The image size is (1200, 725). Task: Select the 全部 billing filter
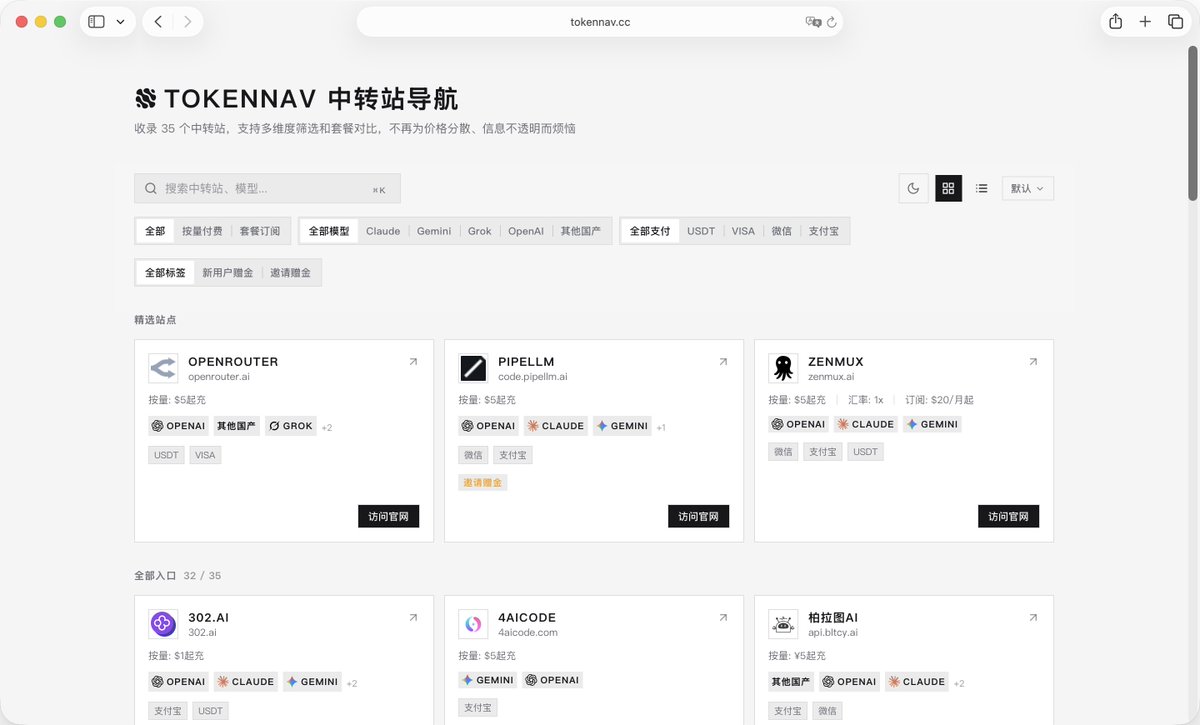[x=155, y=231]
